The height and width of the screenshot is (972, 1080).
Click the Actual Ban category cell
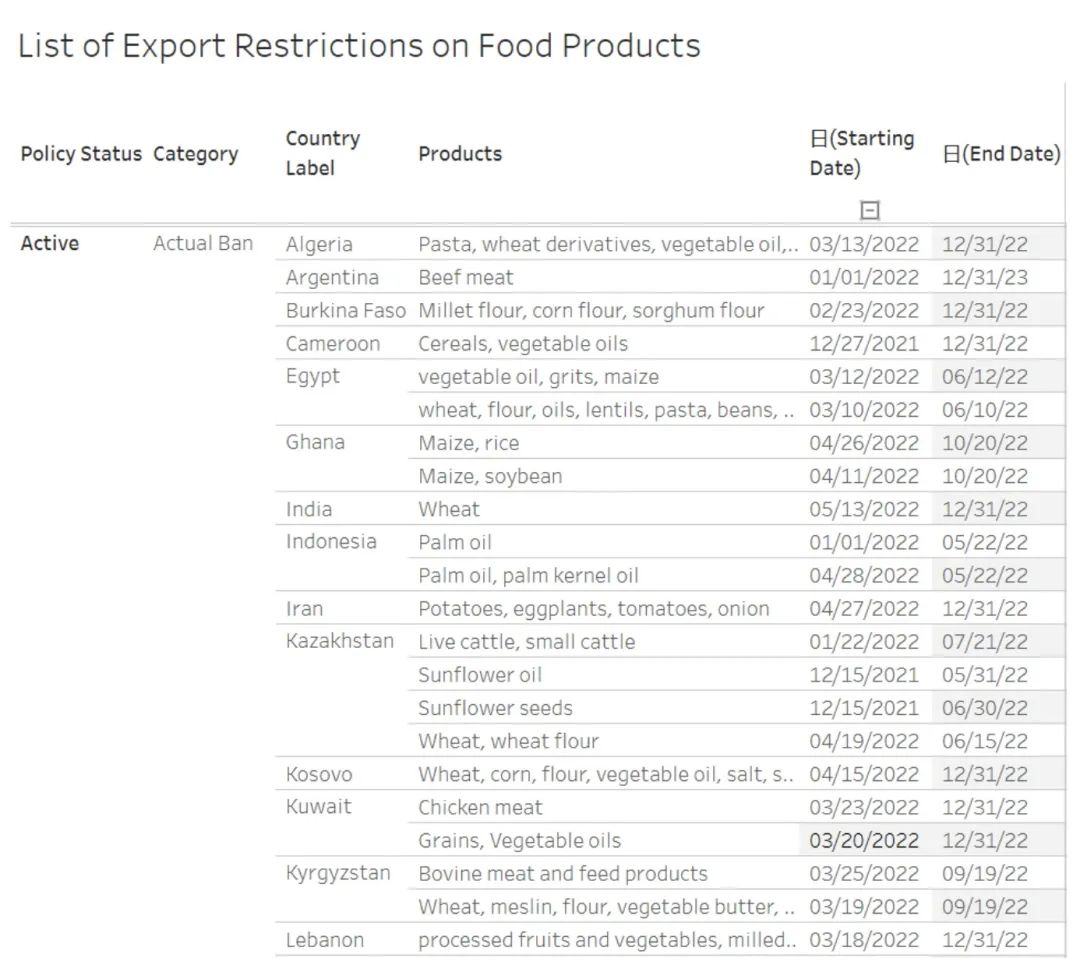click(203, 244)
